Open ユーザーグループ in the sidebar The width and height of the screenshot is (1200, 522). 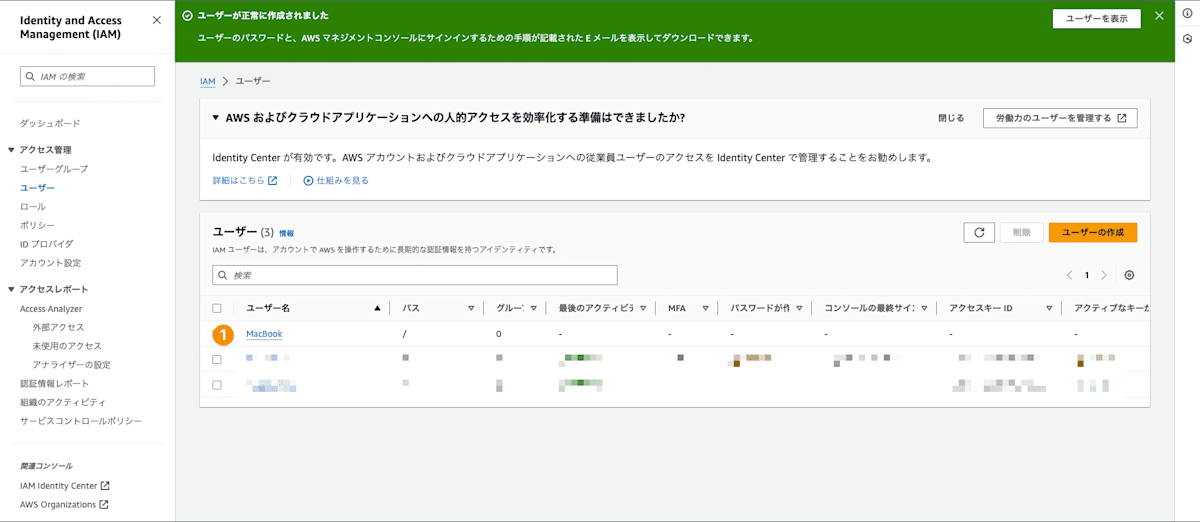pyautogui.click(x=54, y=169)
